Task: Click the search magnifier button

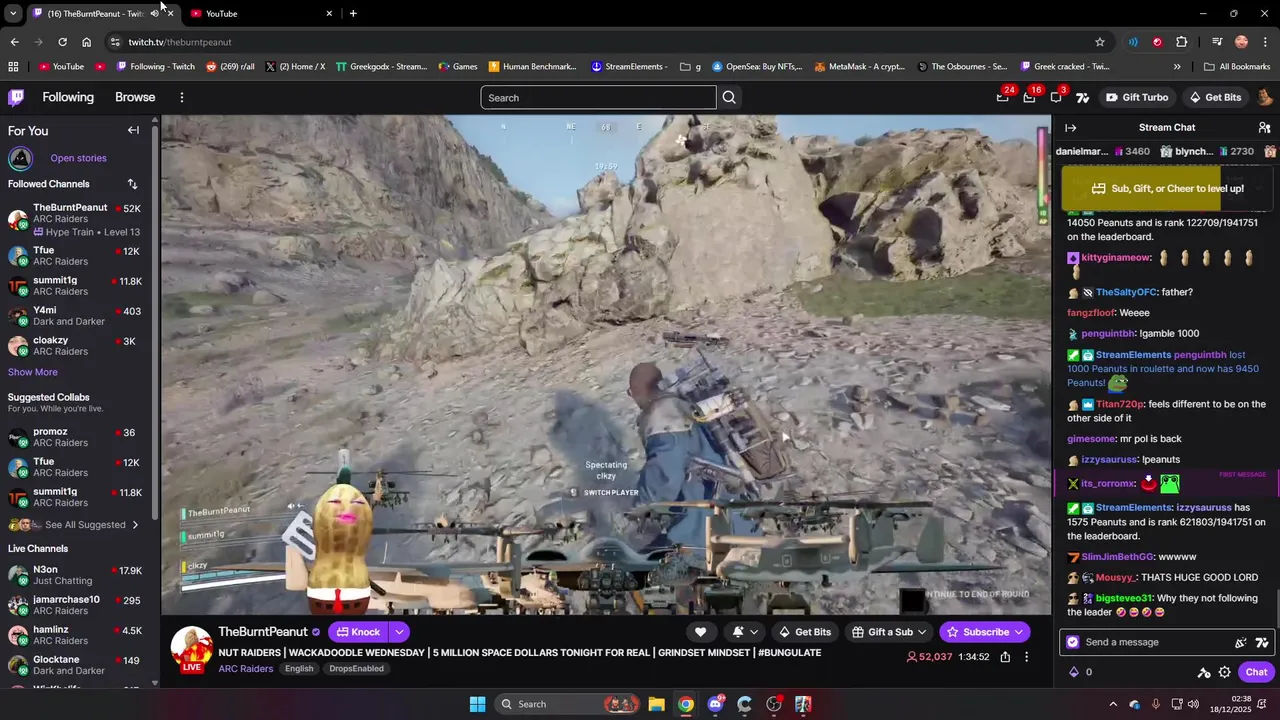Action: pos(729,97)
